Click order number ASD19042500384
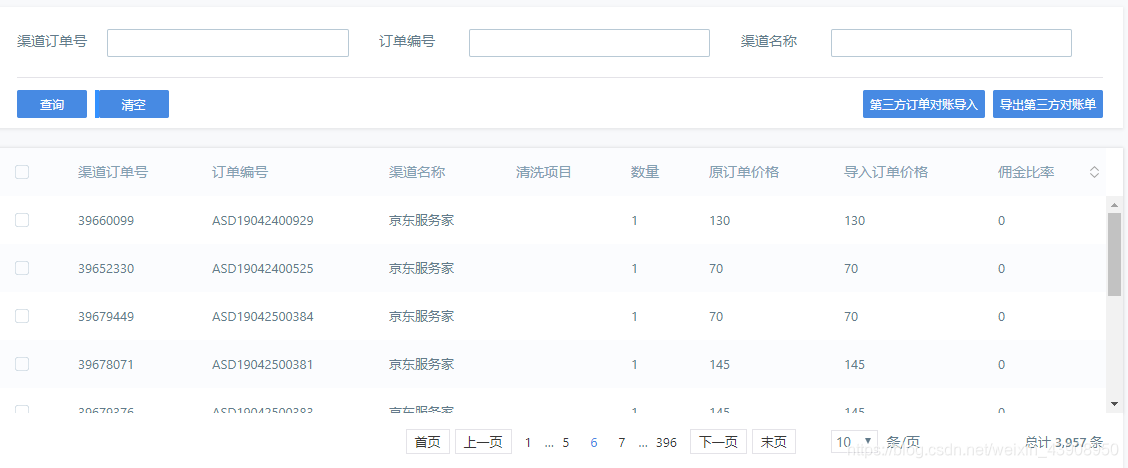The width and height of the screenshot is (1128, 468). (x=263, y=316)
